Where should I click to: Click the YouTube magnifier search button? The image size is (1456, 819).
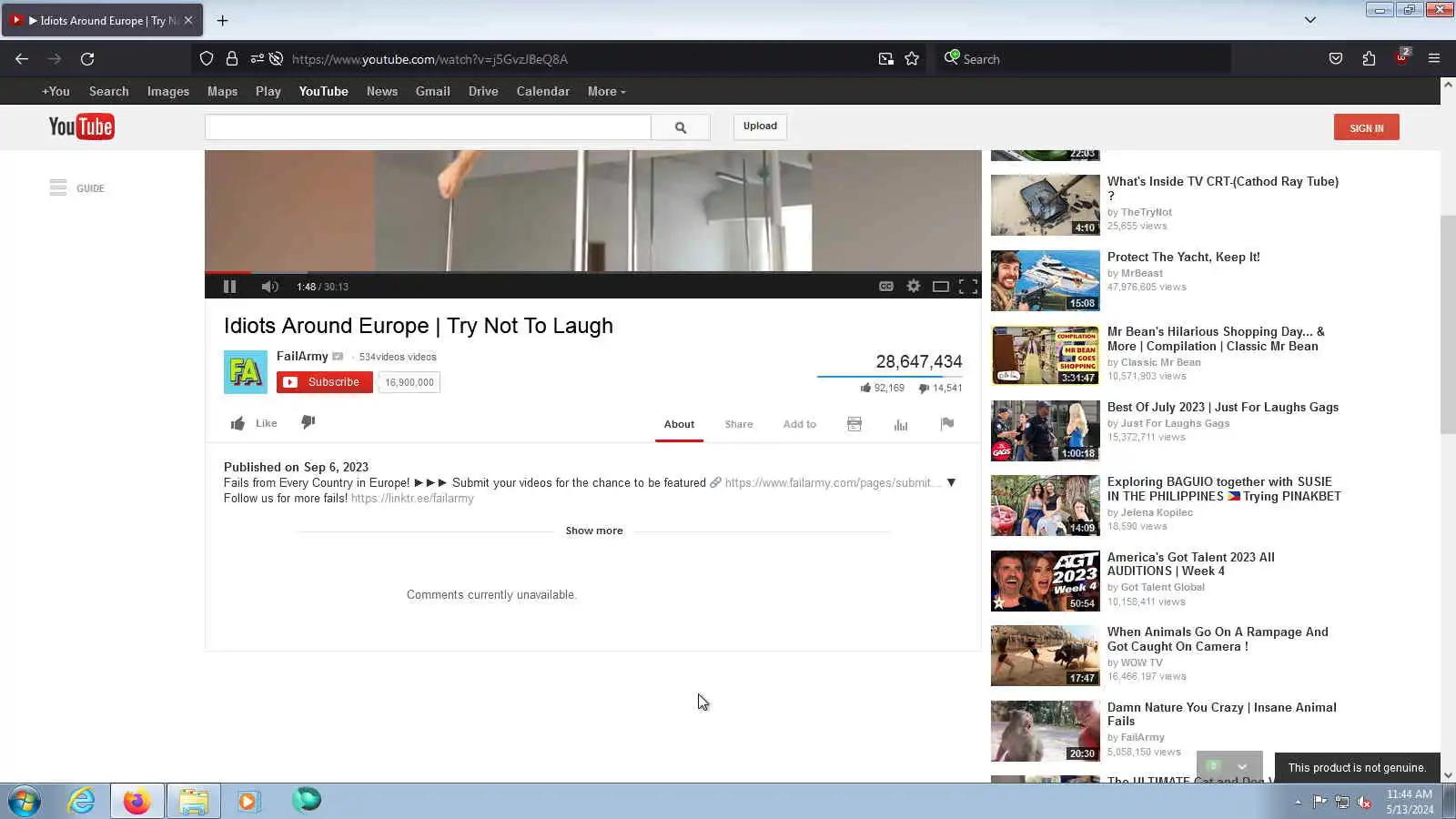(x=681, y=127)
